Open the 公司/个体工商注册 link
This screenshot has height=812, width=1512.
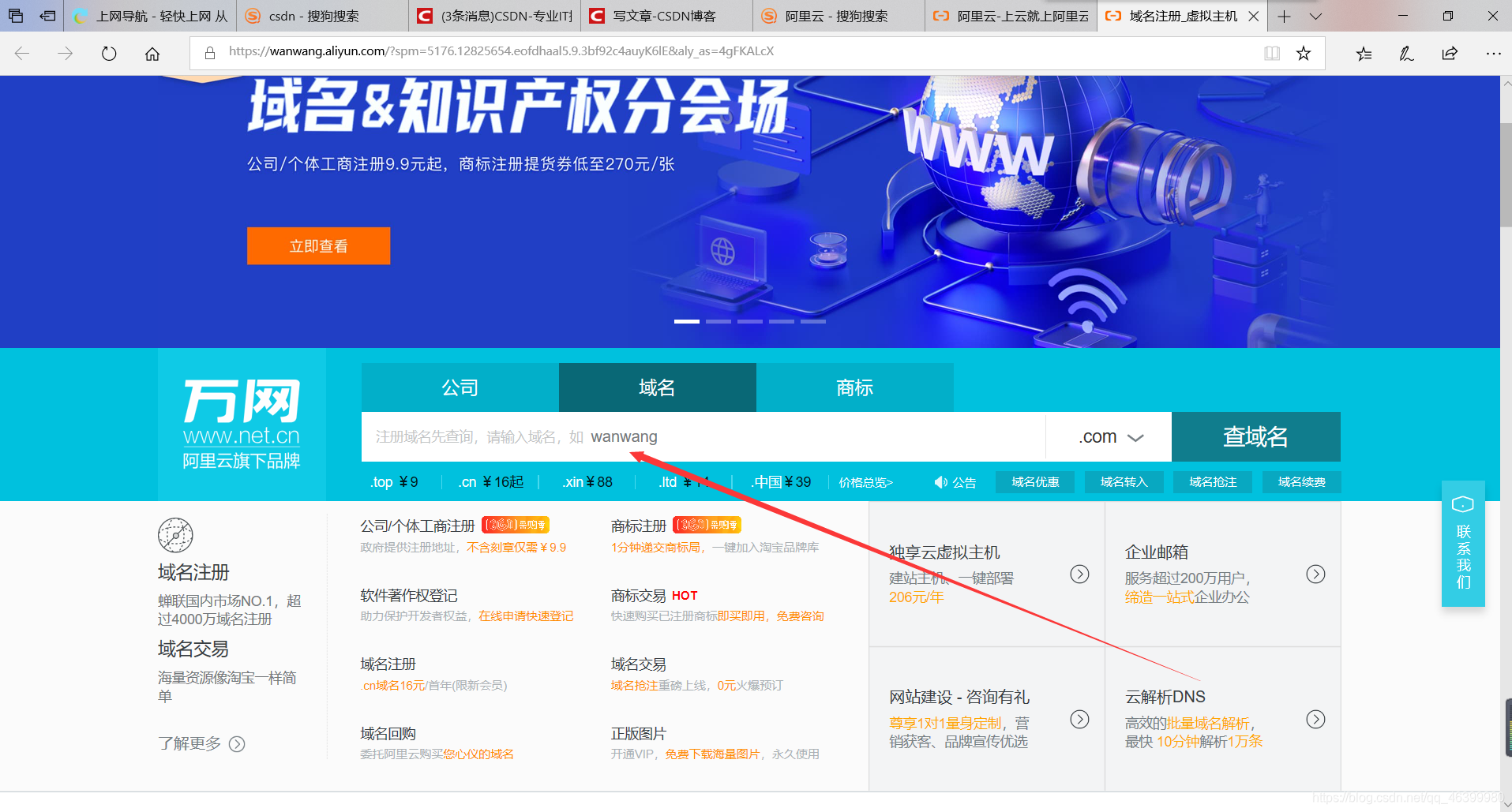coord(417,526)
